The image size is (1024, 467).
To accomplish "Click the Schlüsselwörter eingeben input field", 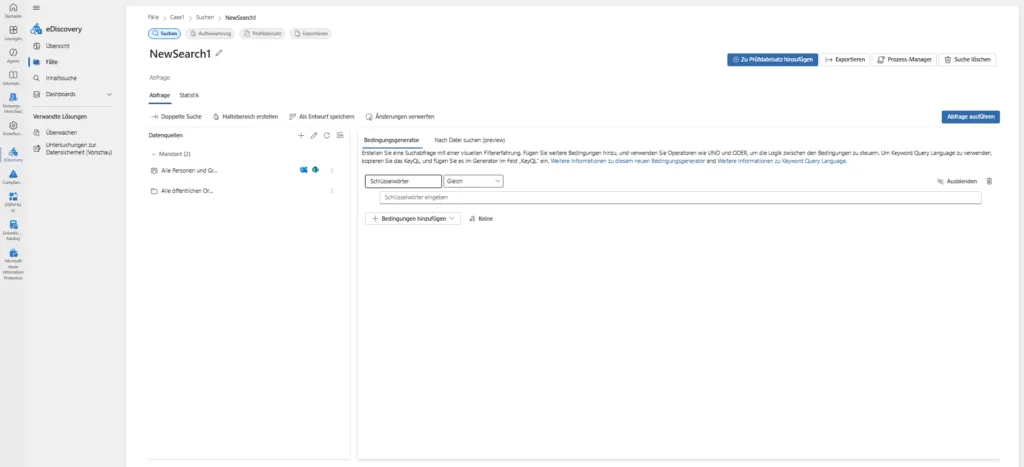I will coord(673,197).
